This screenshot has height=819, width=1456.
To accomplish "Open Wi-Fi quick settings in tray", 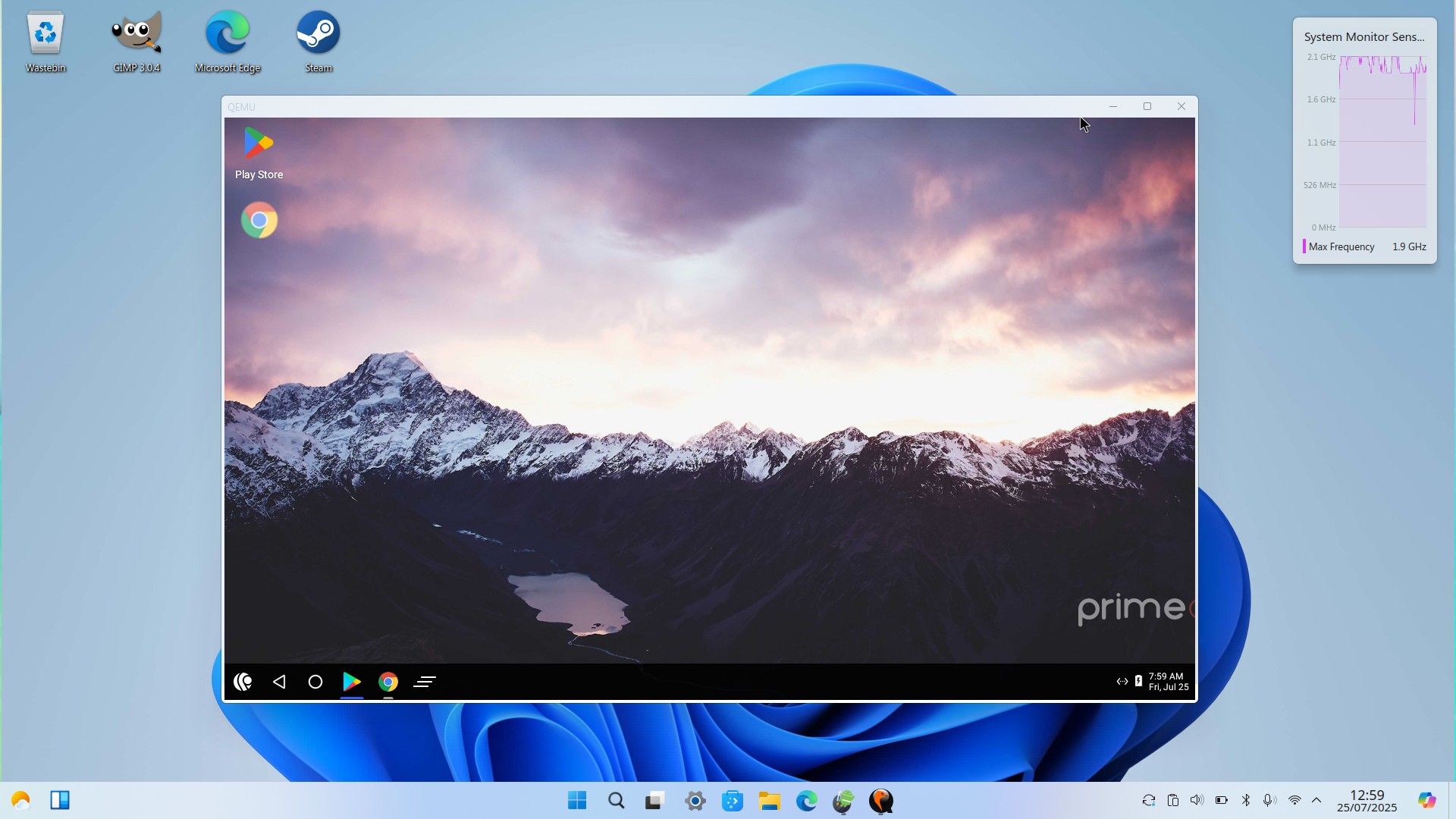I will [1294, 800].
